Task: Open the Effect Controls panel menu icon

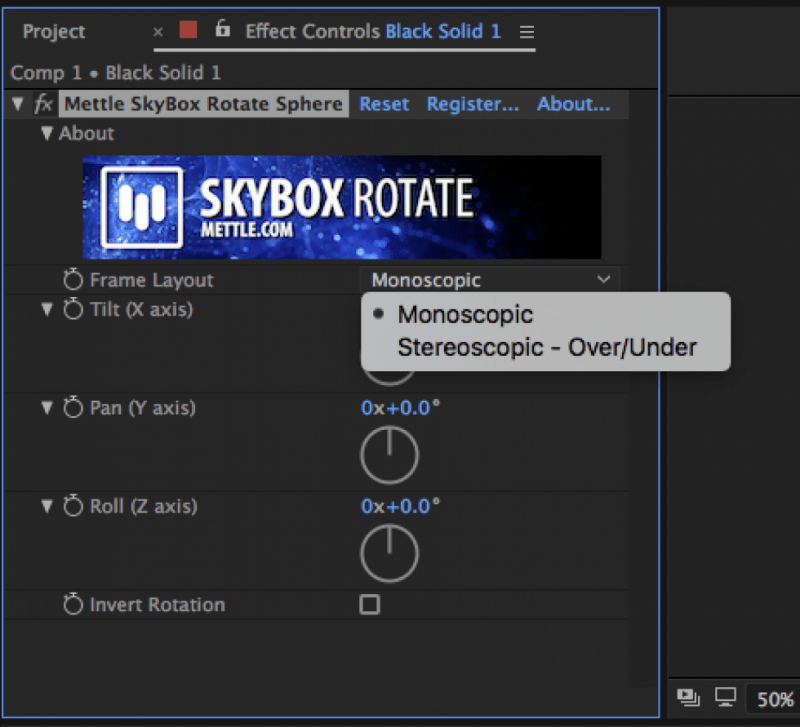Action: click(x=527, y=31)
